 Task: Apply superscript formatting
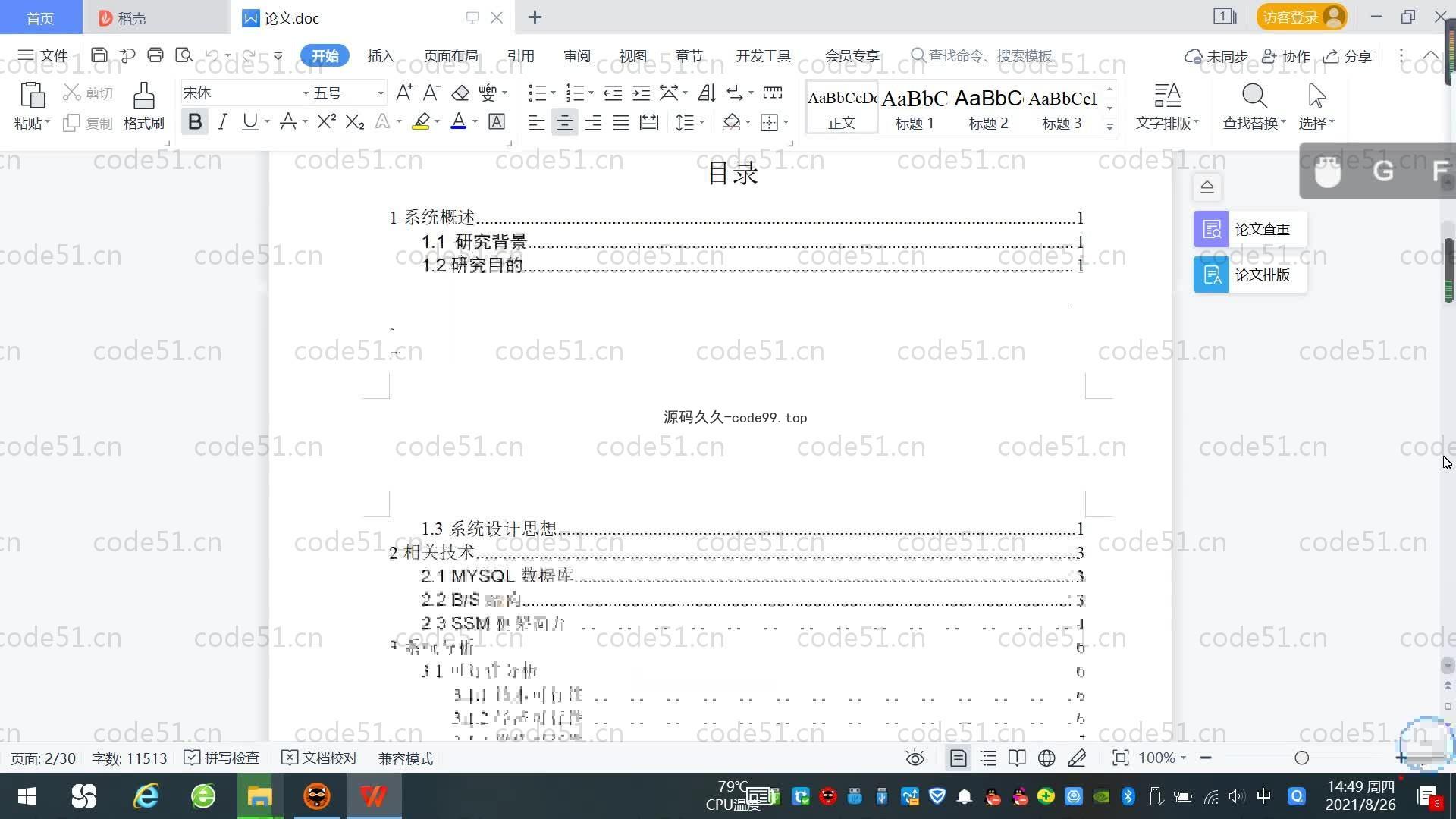326,121
